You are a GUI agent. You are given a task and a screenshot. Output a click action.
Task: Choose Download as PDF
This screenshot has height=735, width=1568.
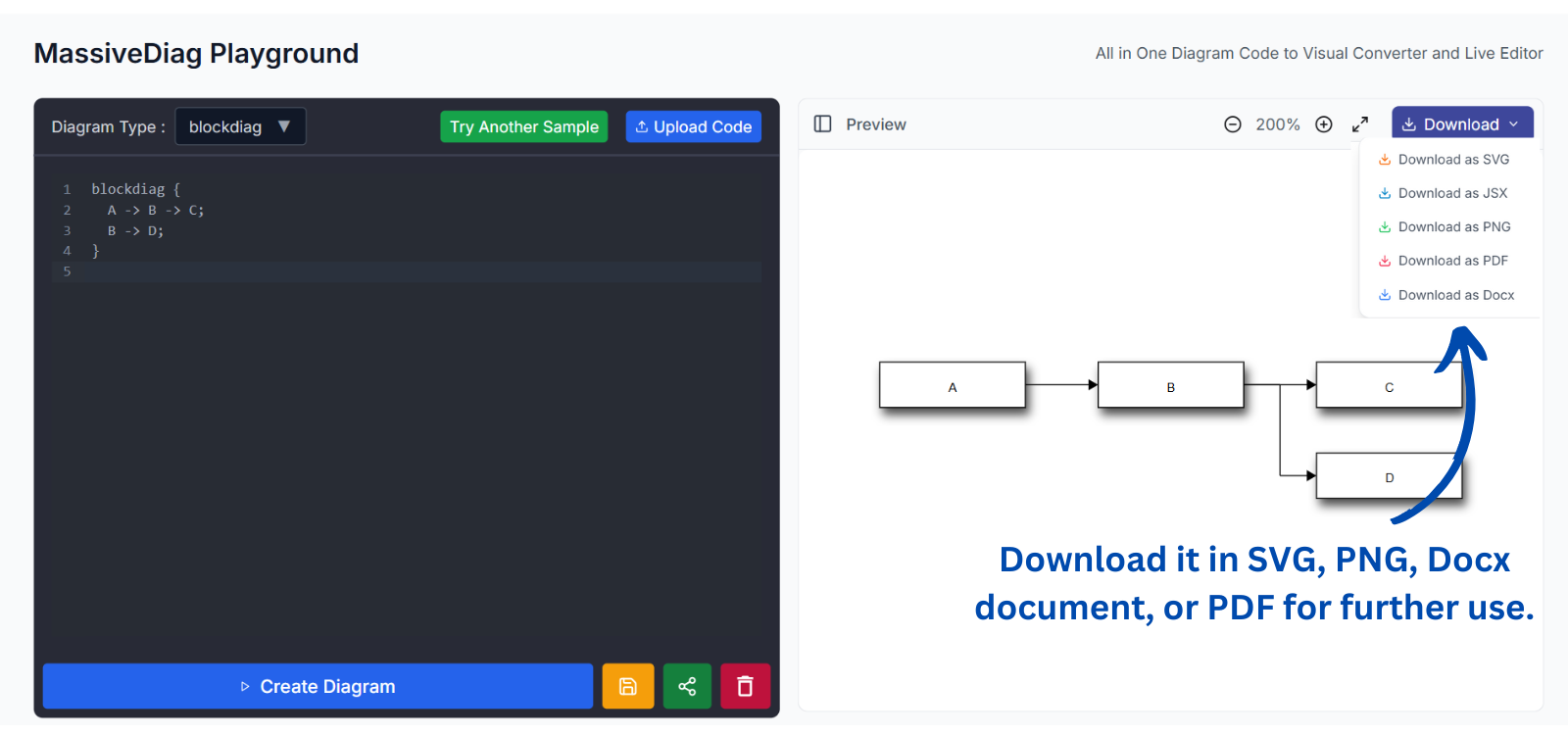1443,261
